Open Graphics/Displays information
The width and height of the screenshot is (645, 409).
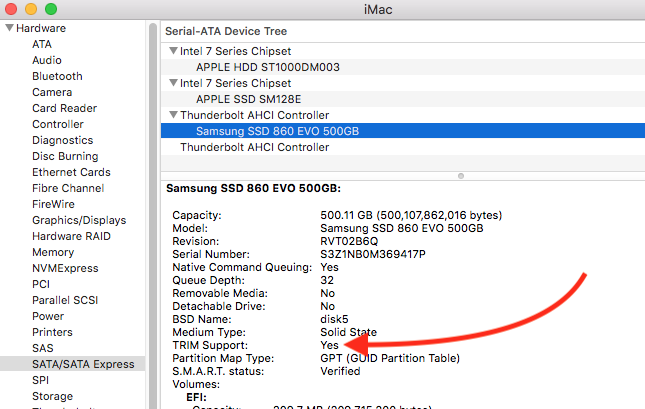tap(79, 221)
